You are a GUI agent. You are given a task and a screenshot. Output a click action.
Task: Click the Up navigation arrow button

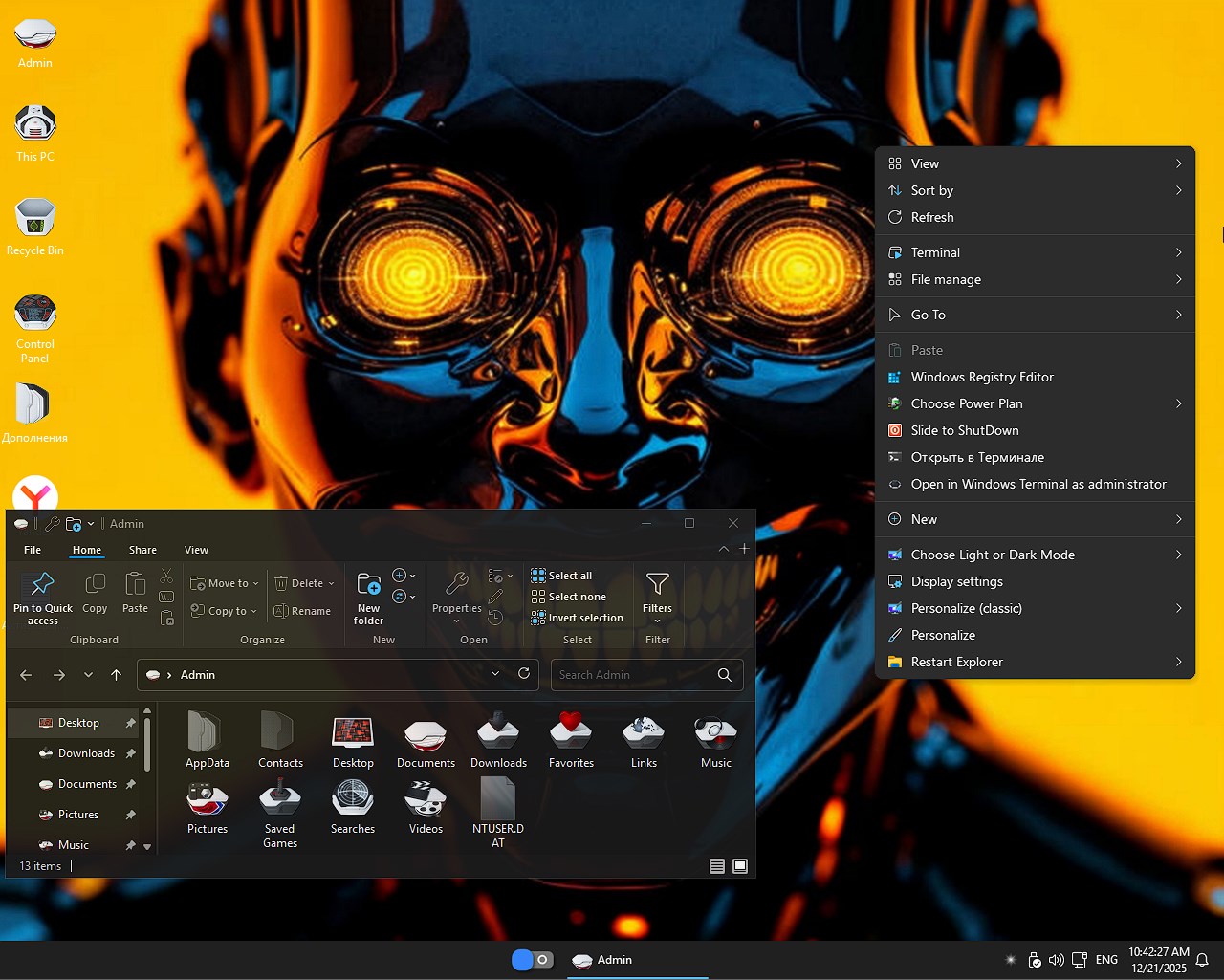point(116,674)
